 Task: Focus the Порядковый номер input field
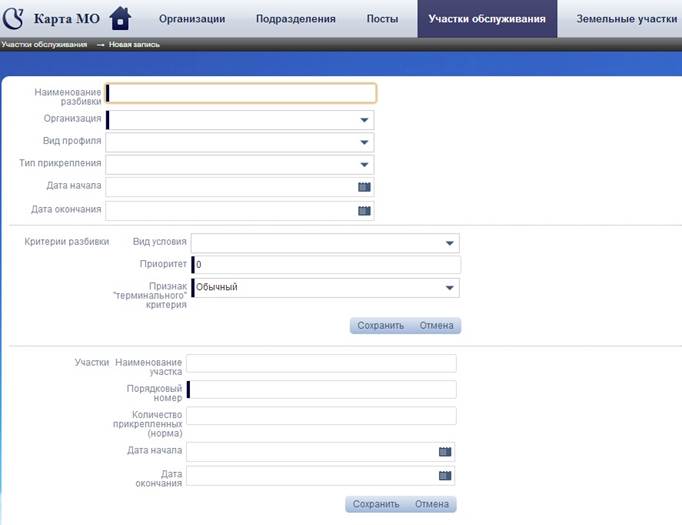point(321,389)
